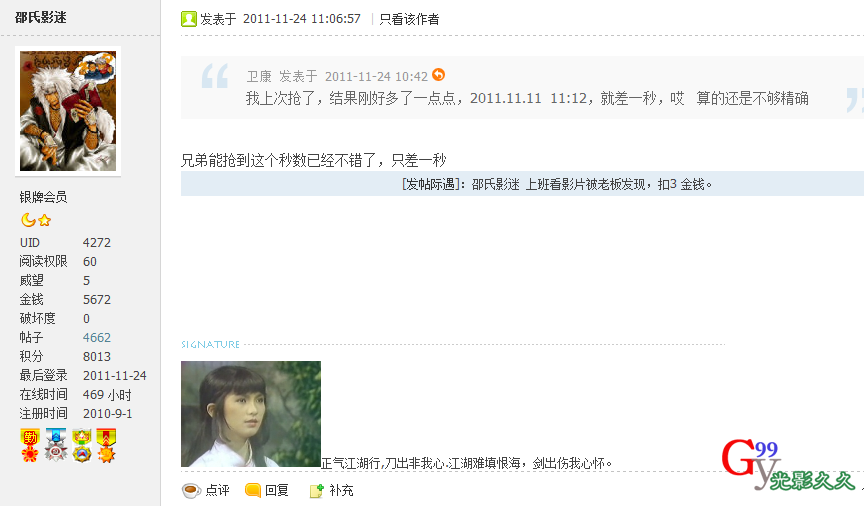Open 邵氏影迷 username link

41,18
